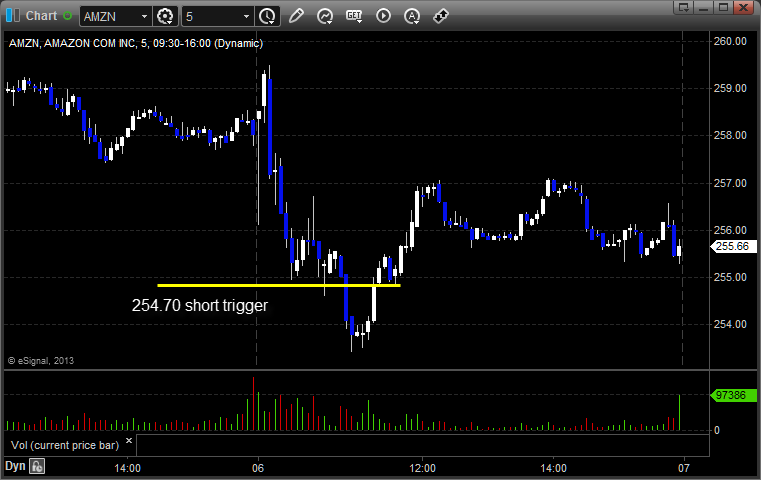
Task: Click the up-down arrows icon in toolbar
Action: (441, 16)
